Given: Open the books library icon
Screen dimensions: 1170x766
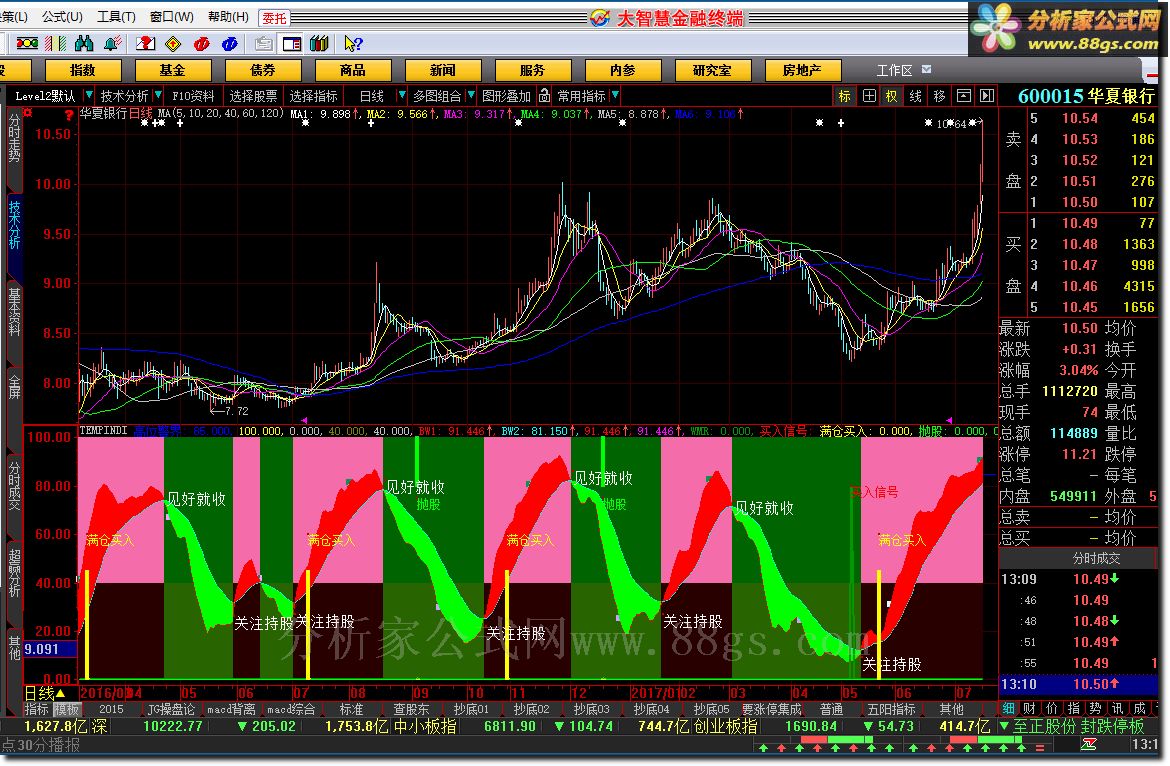Looking at the screenshot, I should [x=319, y=44].
